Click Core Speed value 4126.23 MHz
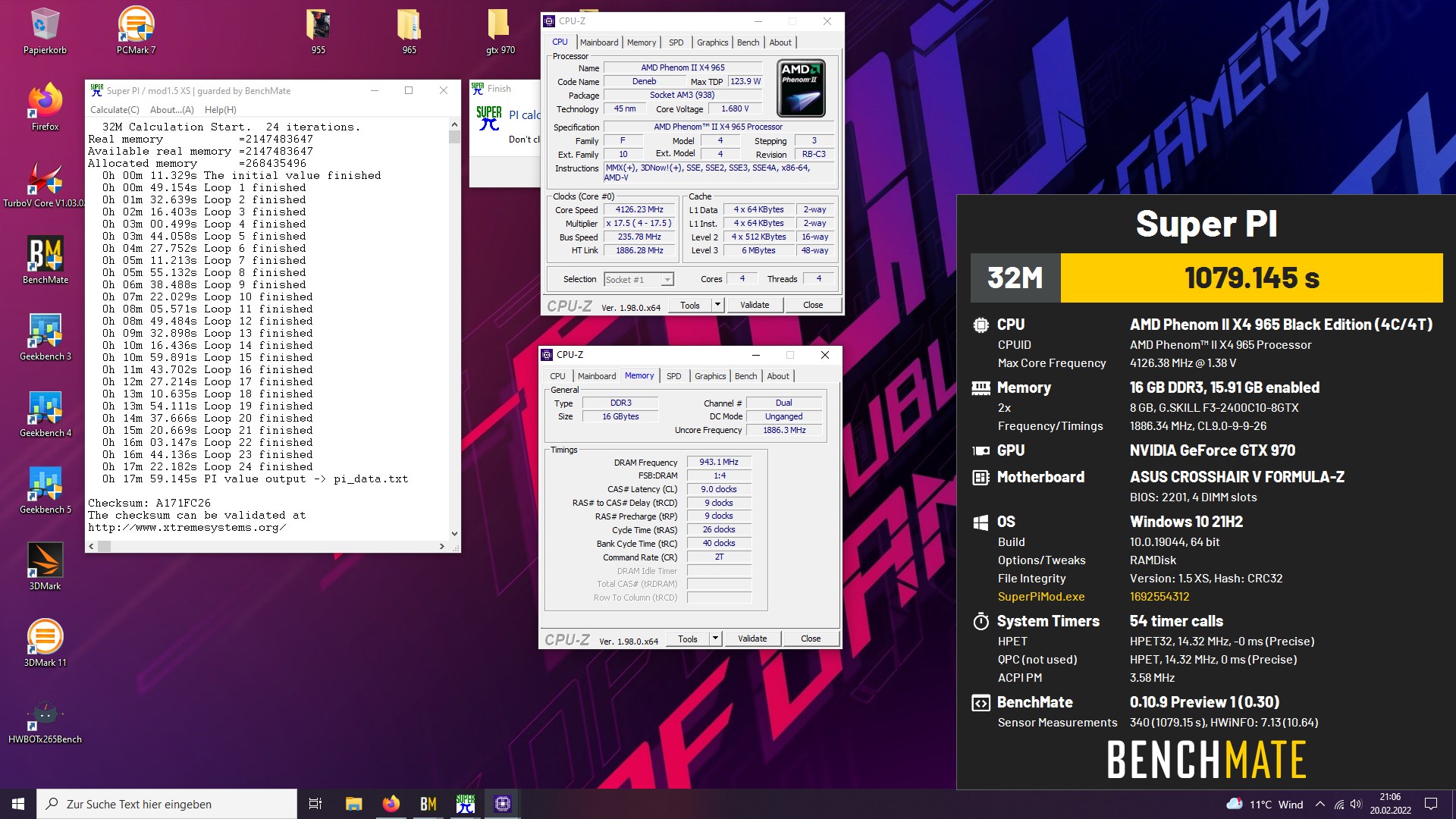 (639, 210)
